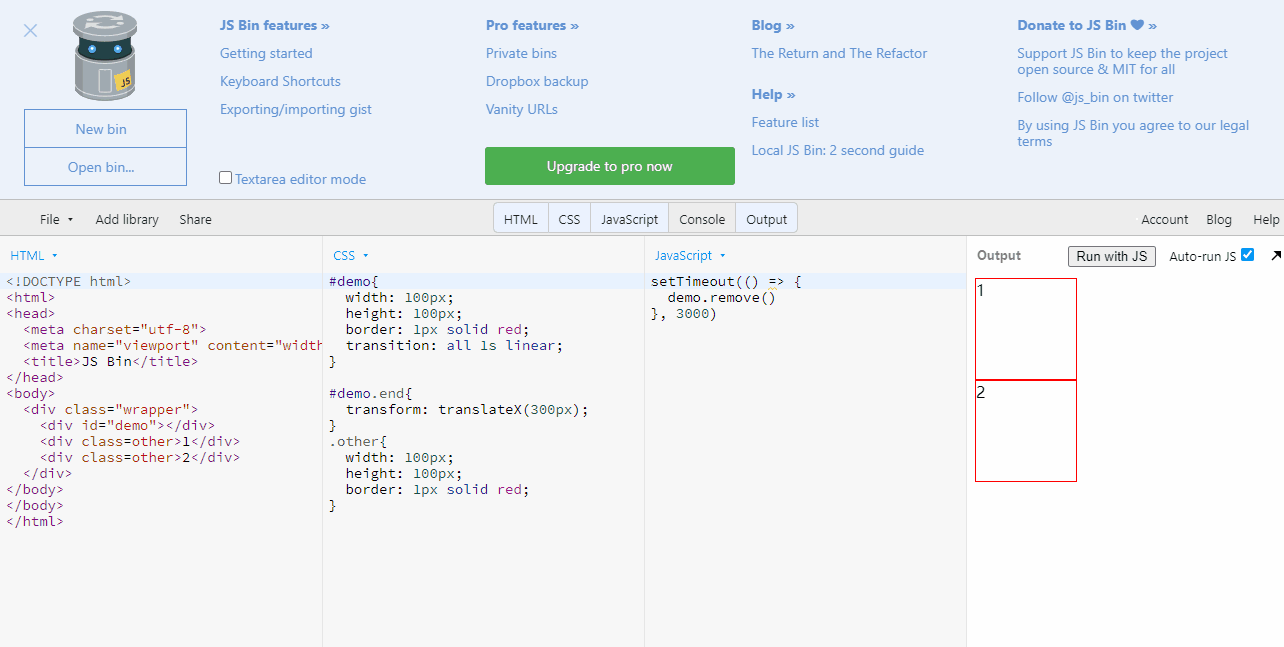The width and height of the screenshot is (1284, 647).
Task: Toggle the JavaScript panel tab
Action: (629, 219)
